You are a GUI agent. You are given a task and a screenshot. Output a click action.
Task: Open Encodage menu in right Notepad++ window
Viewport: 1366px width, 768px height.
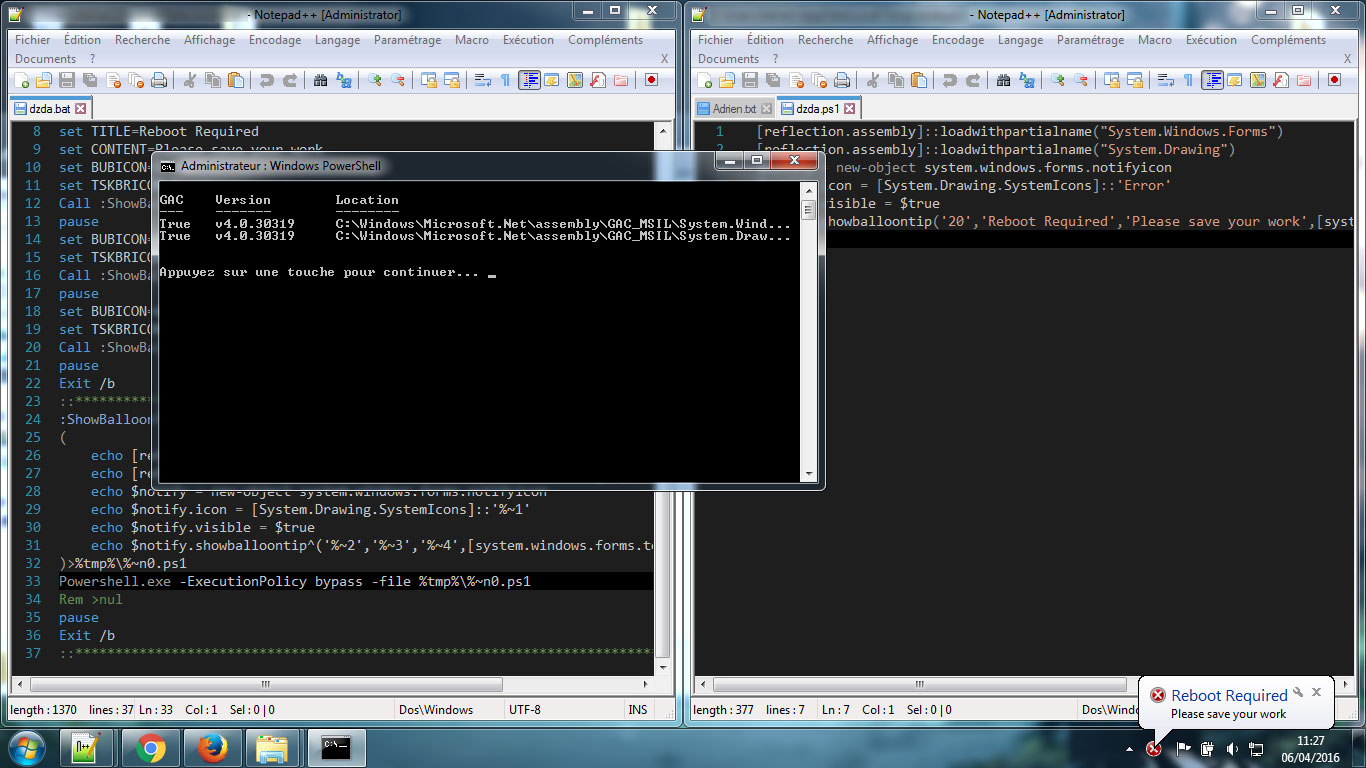coord(958,40)
